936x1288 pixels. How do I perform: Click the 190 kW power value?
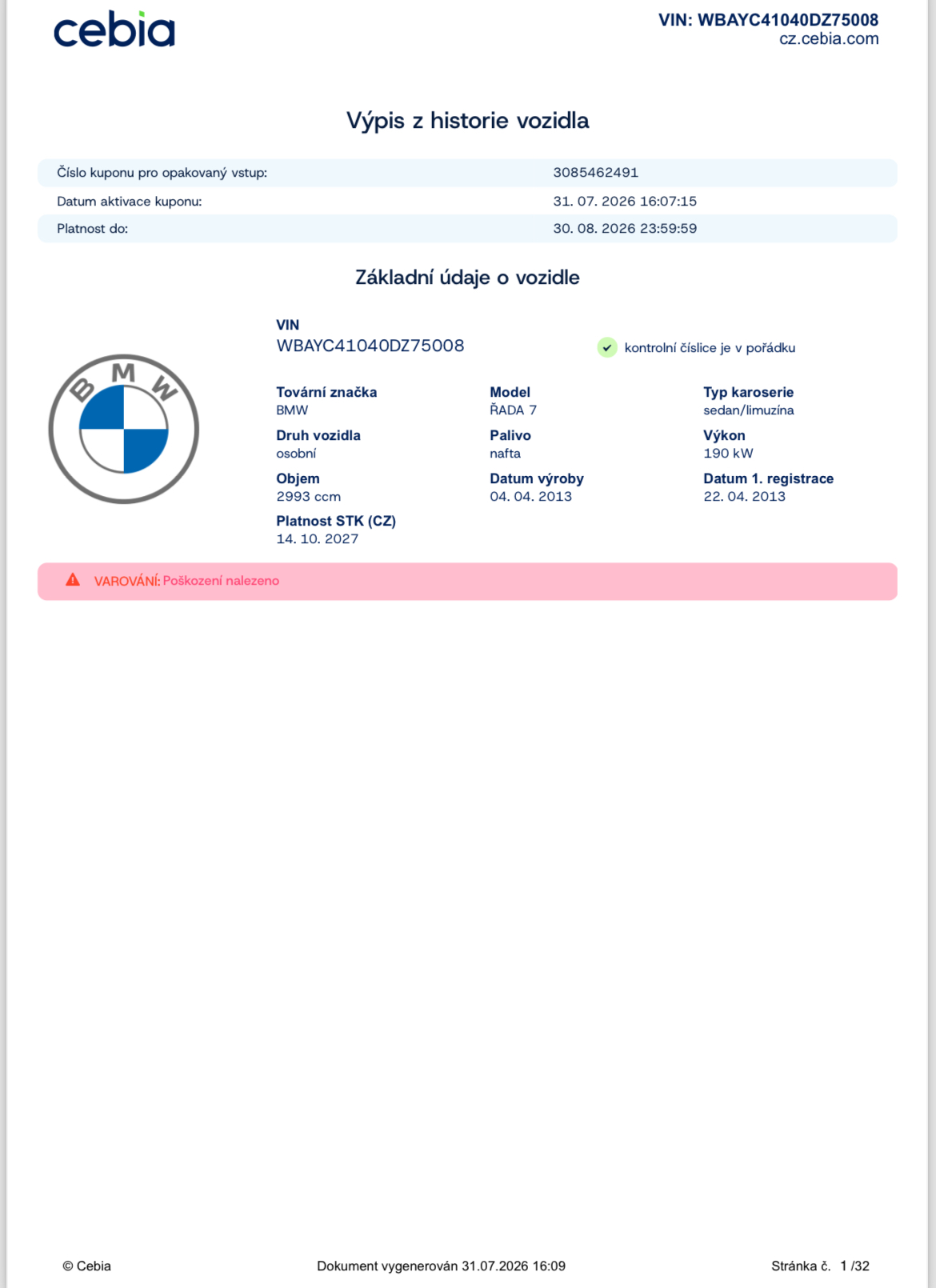pyautogui.click(x=728, y=454)
